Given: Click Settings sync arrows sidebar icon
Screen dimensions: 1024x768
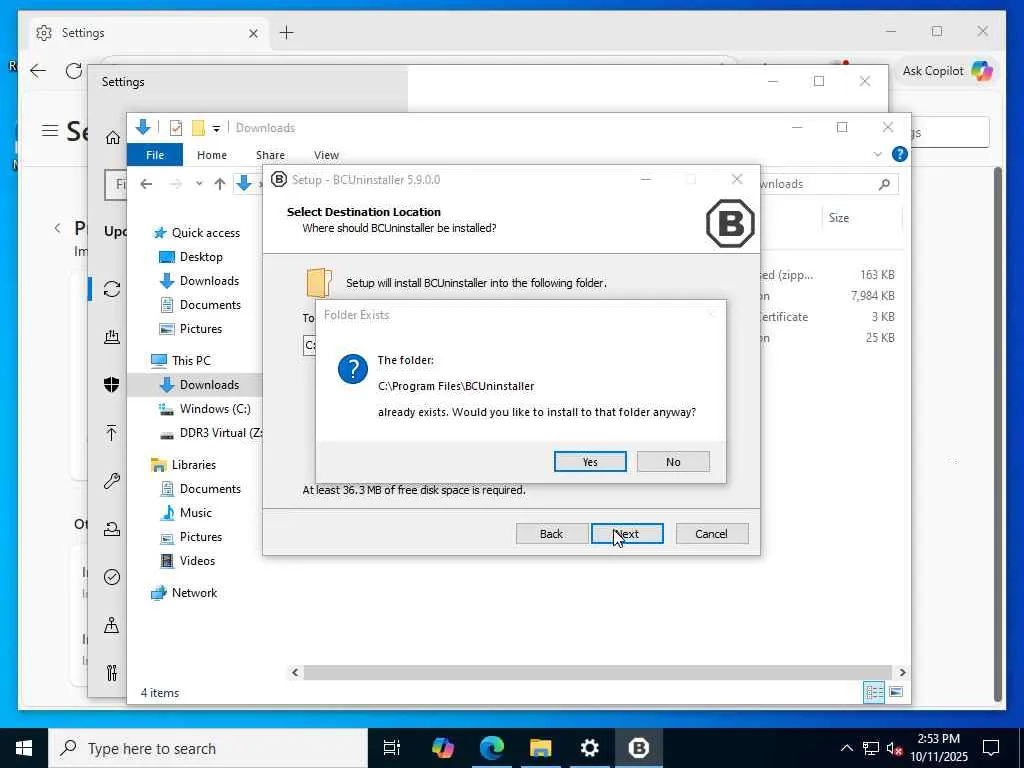Looking at the screenshot, I should [x=112, y=289].
